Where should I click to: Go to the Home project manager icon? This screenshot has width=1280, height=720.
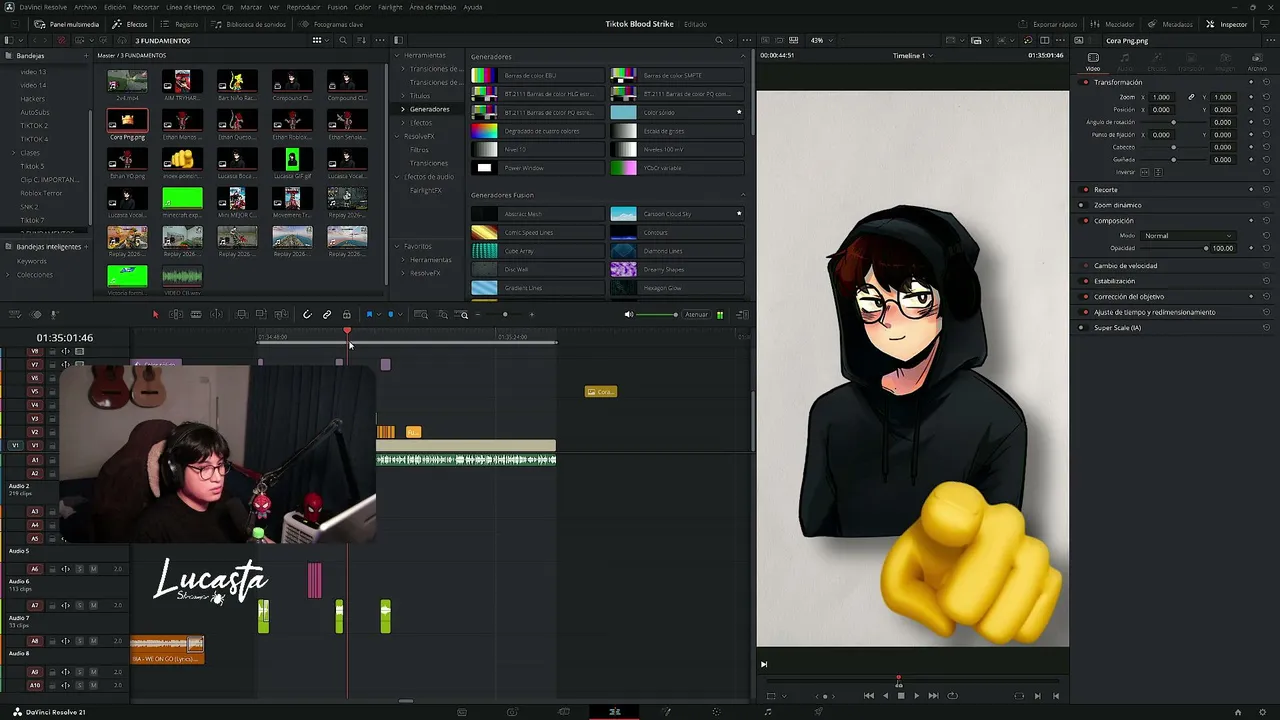tap(1238, 712)
